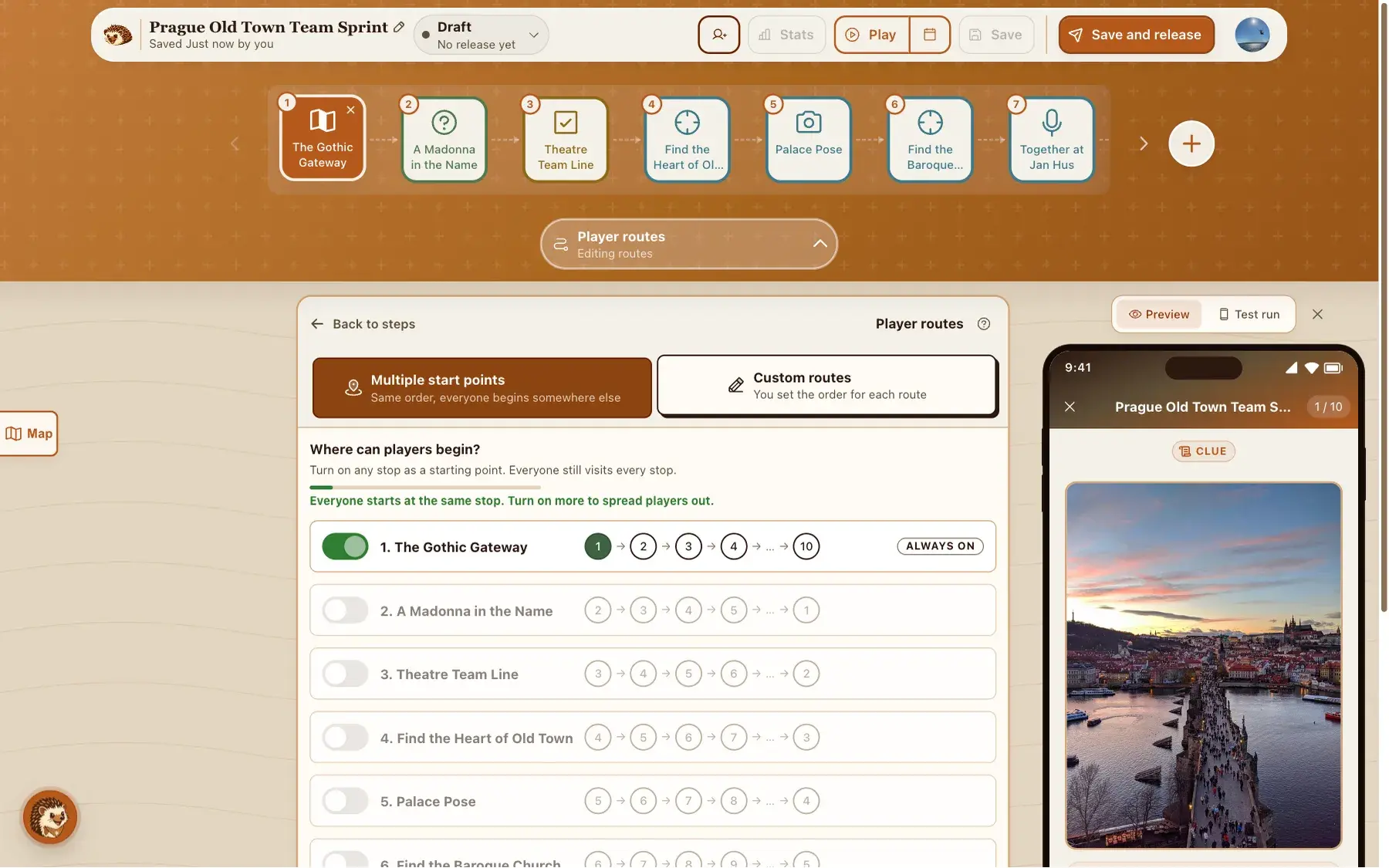Click the pencil icon to rename the game

pos(399,27)
